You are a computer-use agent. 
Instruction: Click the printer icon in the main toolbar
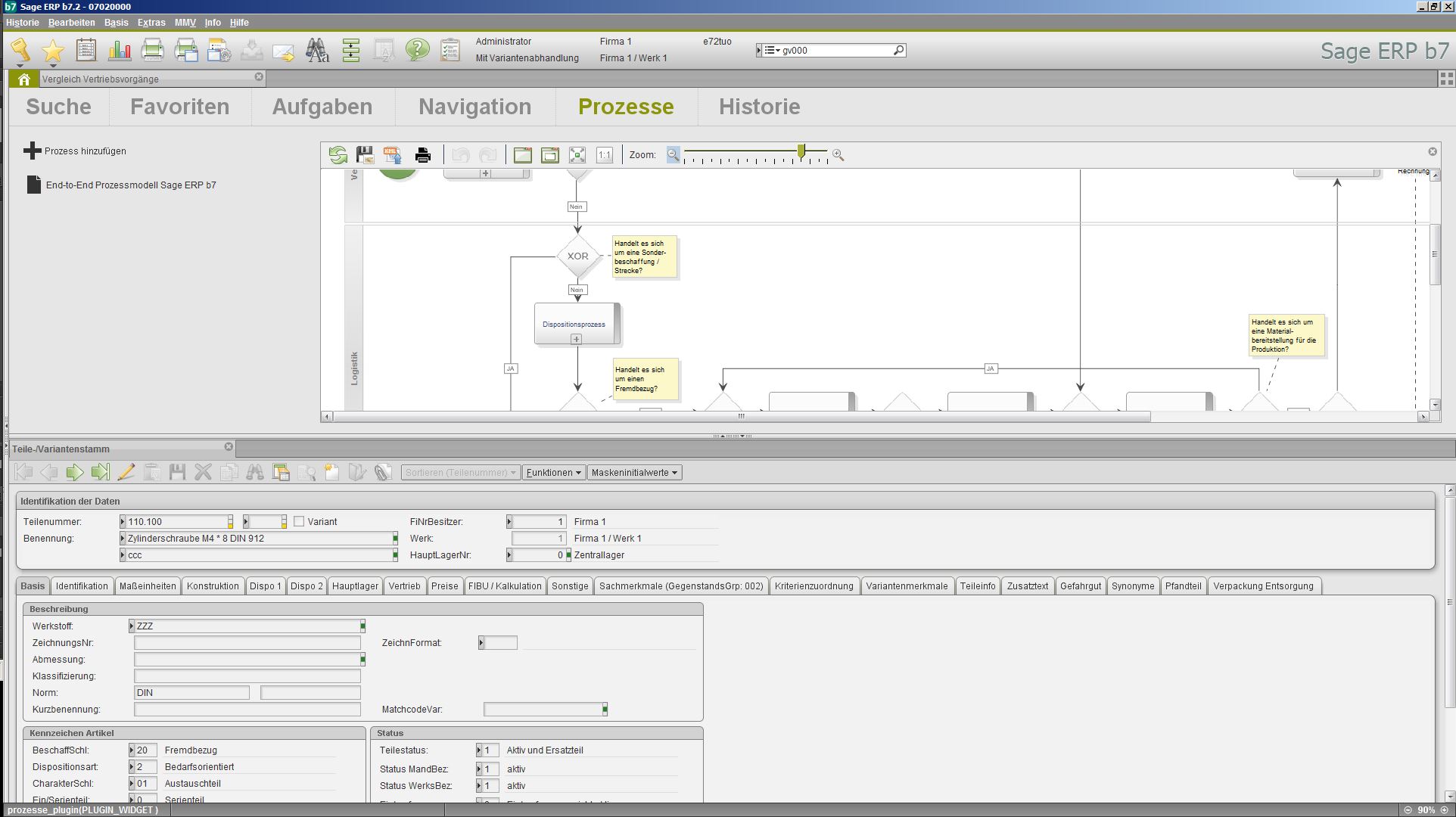pyautogui.click(x=153, y=50)
